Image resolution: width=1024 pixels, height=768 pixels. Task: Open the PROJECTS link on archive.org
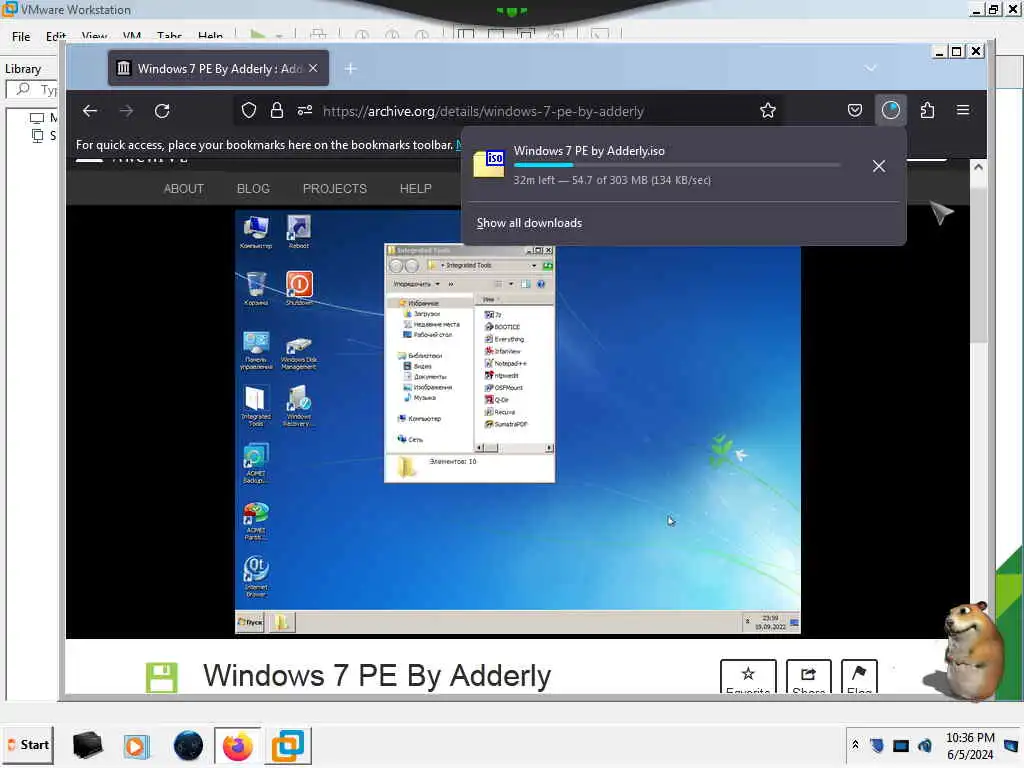coord(334,189)
